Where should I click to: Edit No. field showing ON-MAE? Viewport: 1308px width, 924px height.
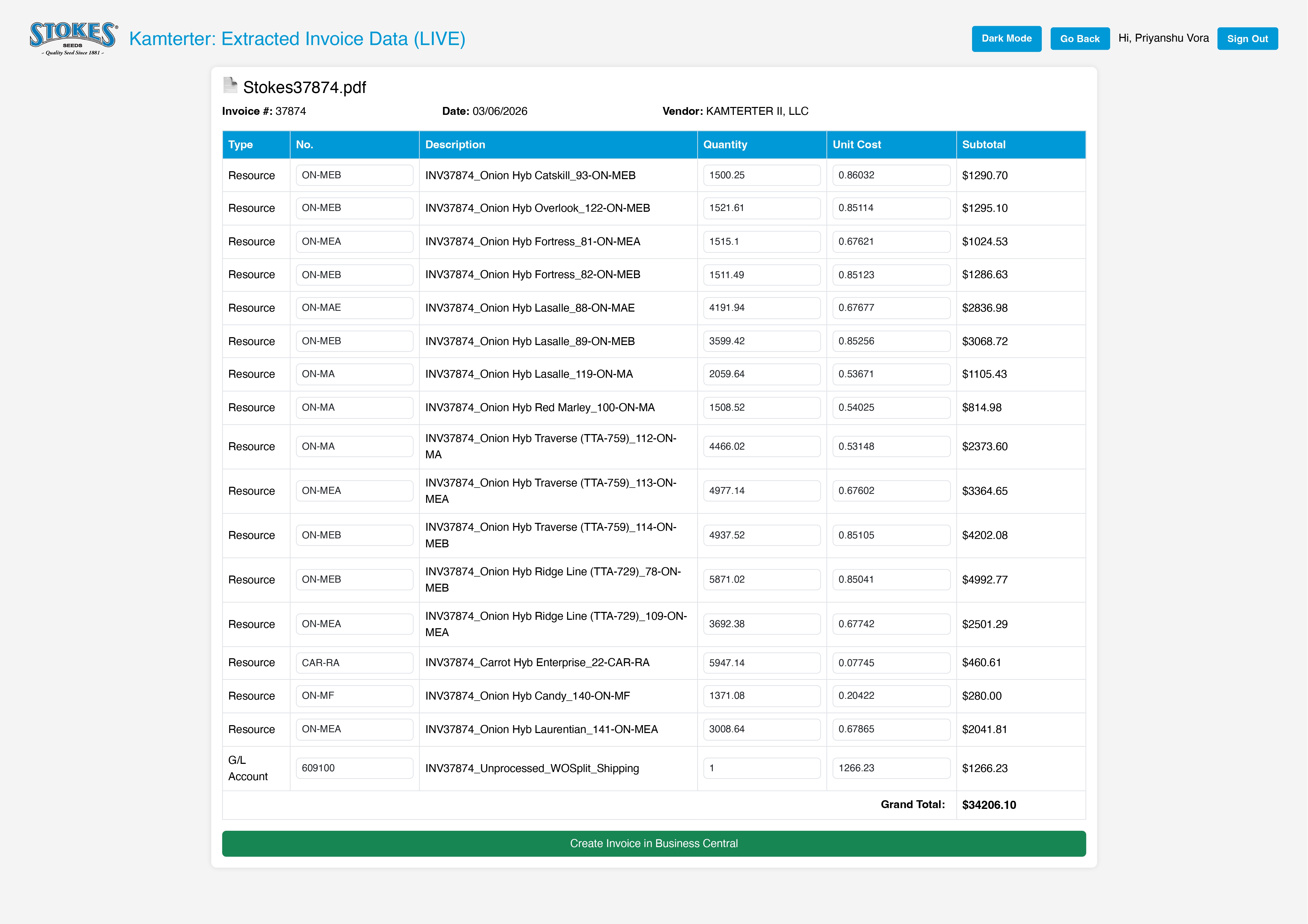[x=354, y=308]
